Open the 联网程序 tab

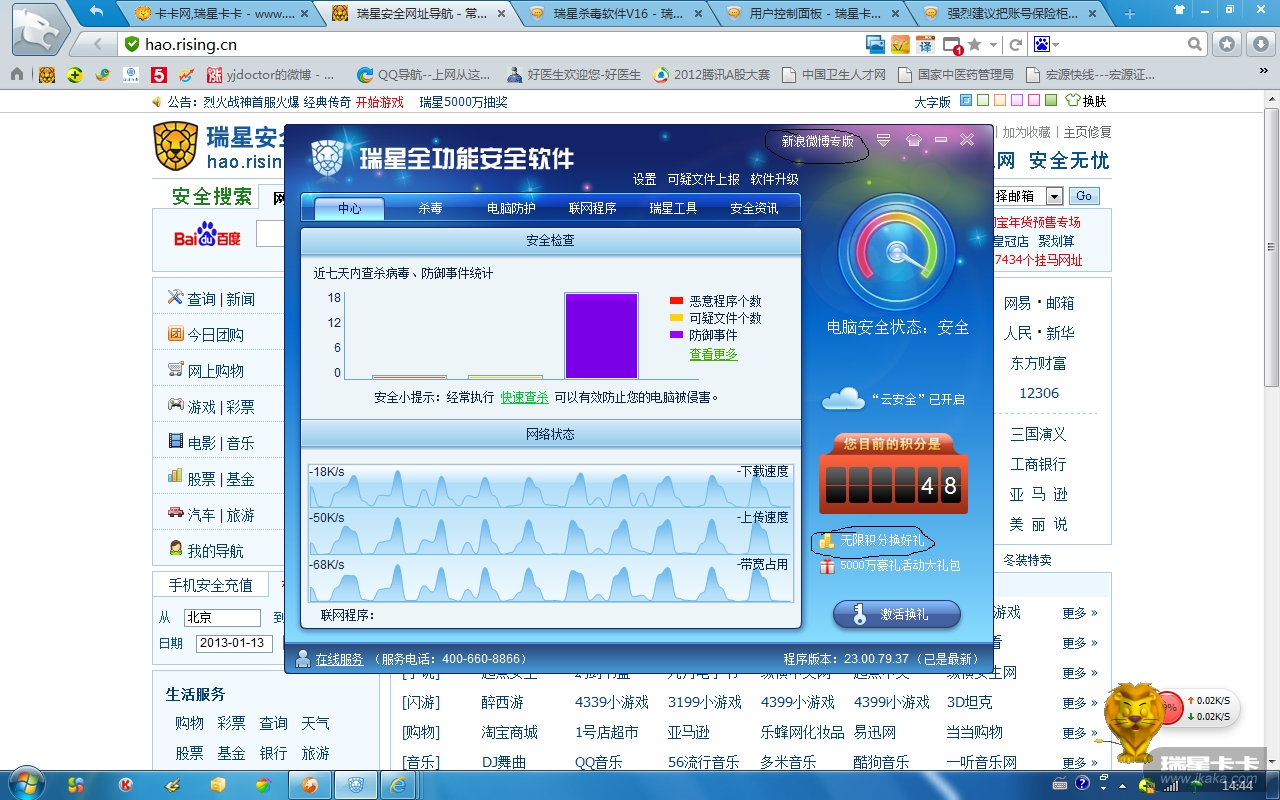coord(592,208)
